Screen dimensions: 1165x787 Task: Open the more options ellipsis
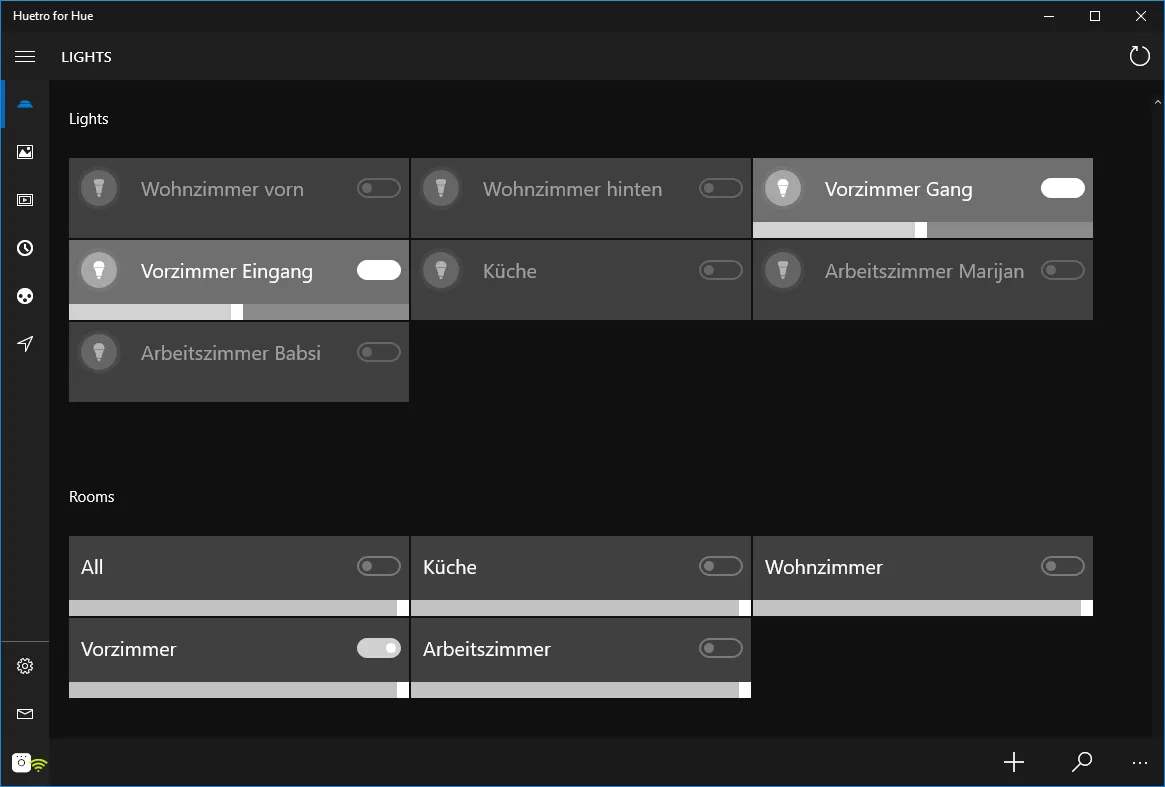(1140, 762)
